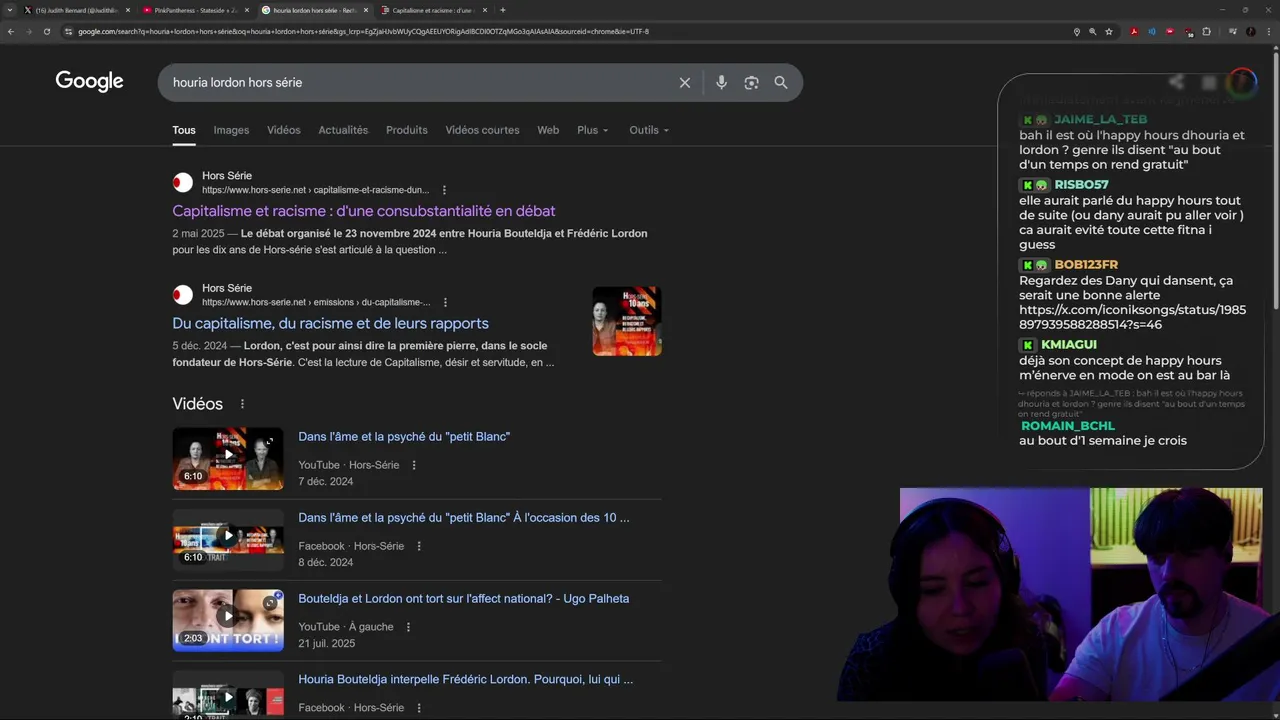Open the Chrome extensions puzzle icon

pos(1207,31)
